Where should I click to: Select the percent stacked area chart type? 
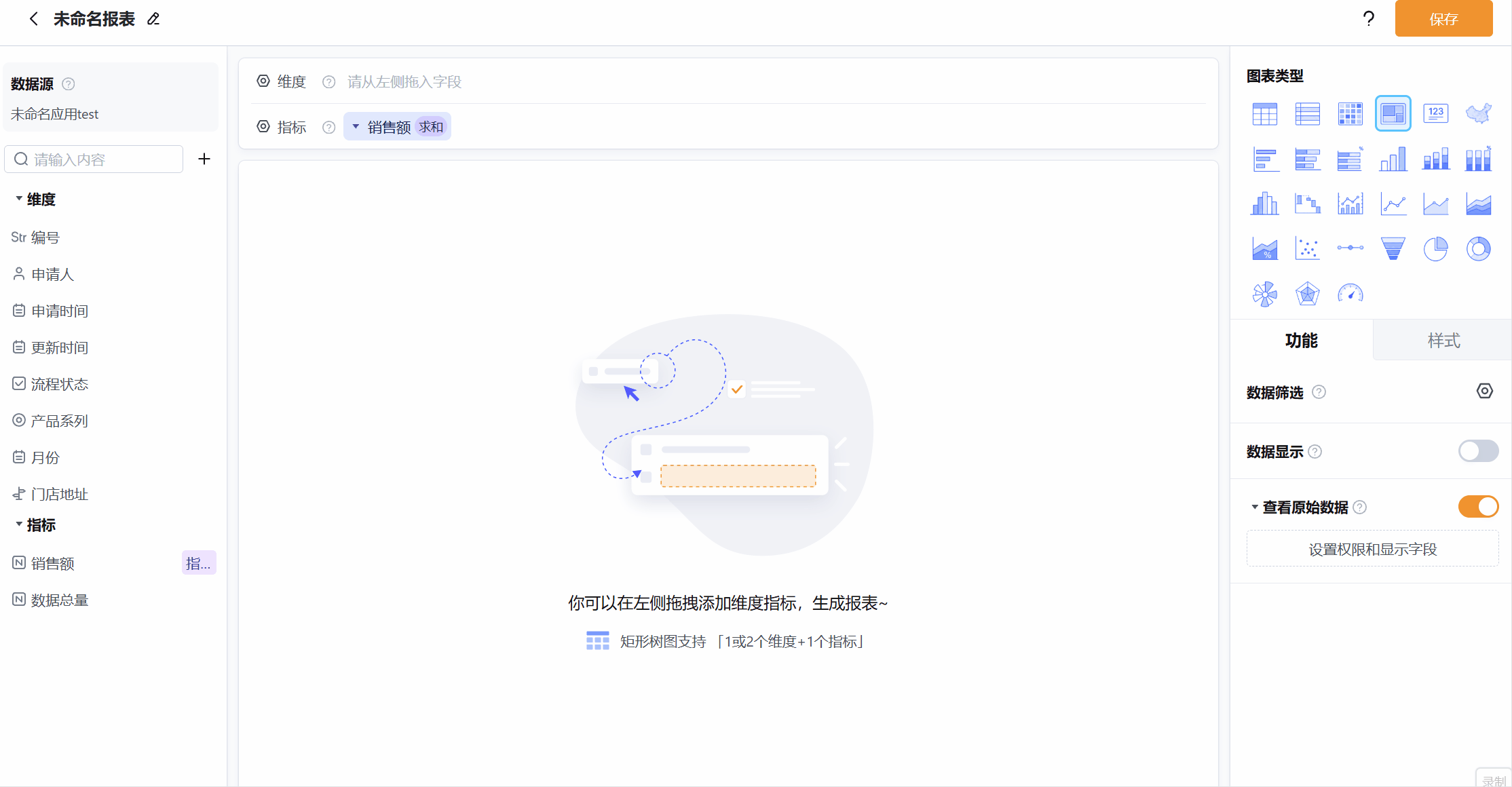tap(1264, 249)
